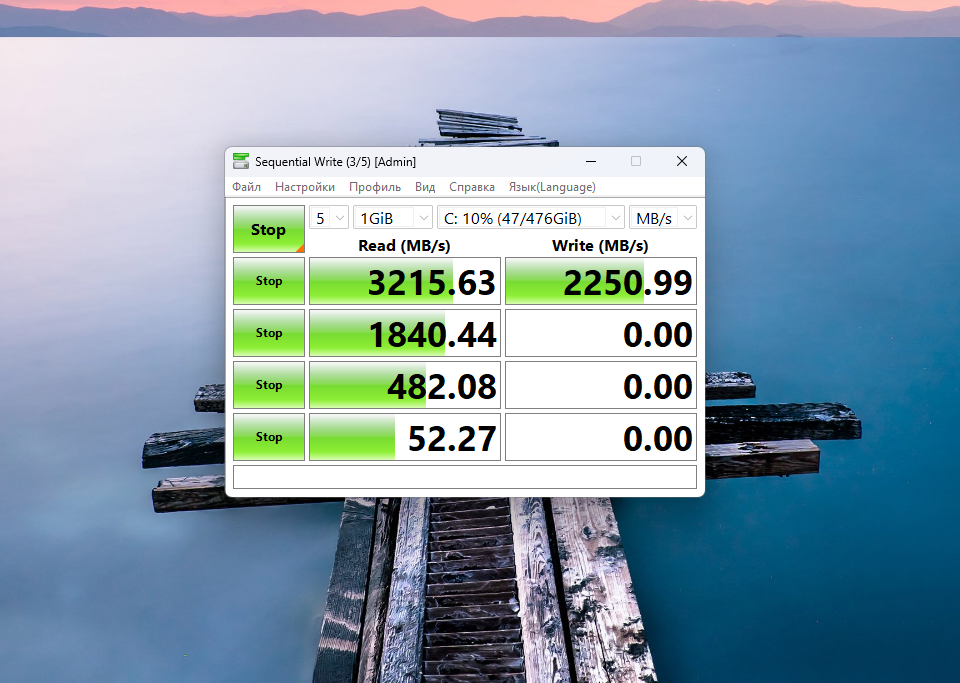Expand the 1GiB test size dropdown
Screen dimensions: 960x683
(393, 218)
